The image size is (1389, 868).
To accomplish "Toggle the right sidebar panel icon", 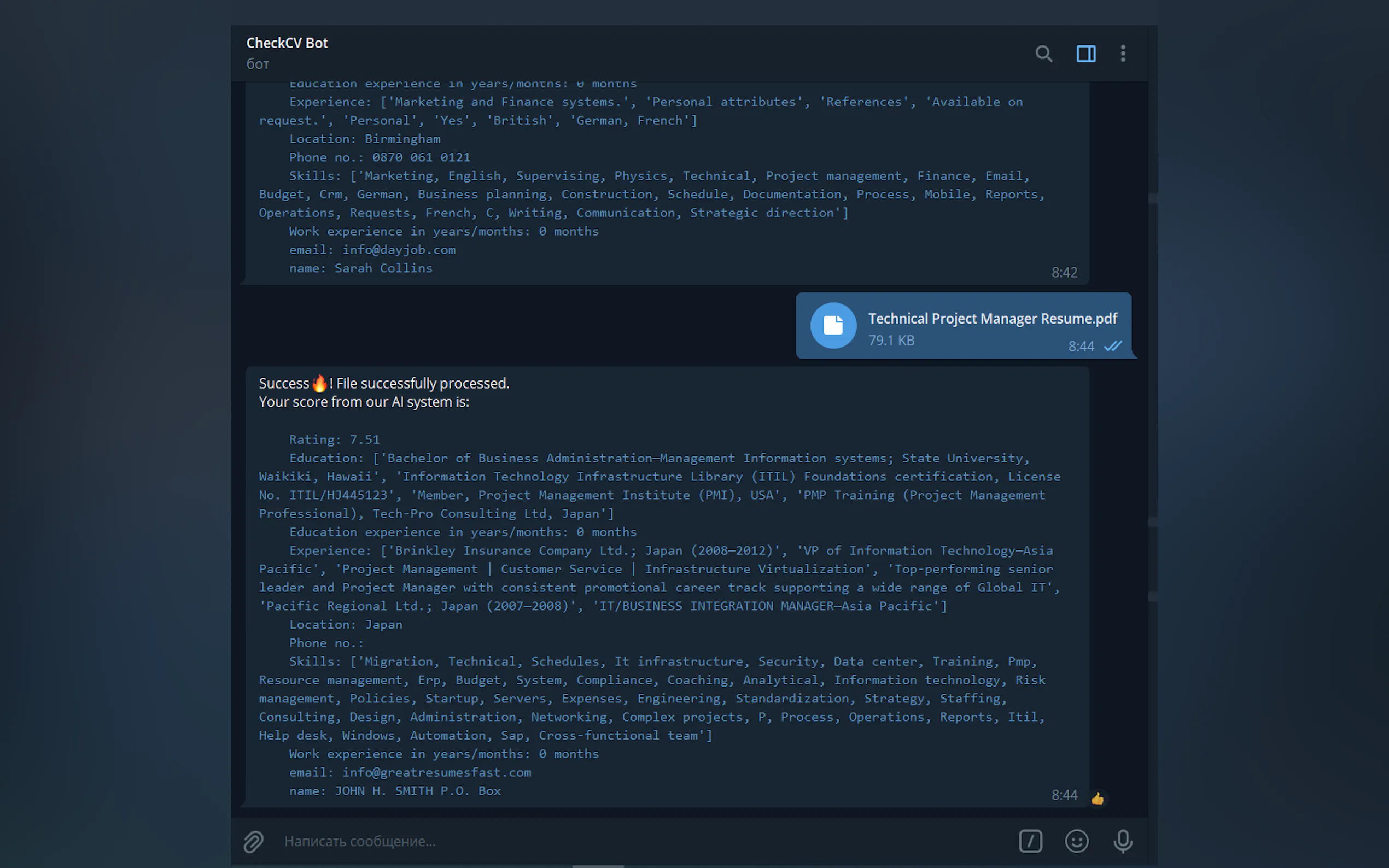I will click(x=1085, y=54).
